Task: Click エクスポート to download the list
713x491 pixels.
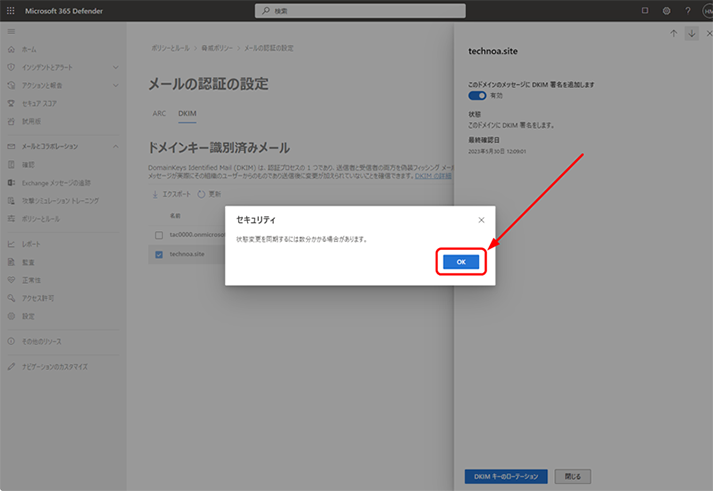Action: pyautogui.click(x=171, y=194)
